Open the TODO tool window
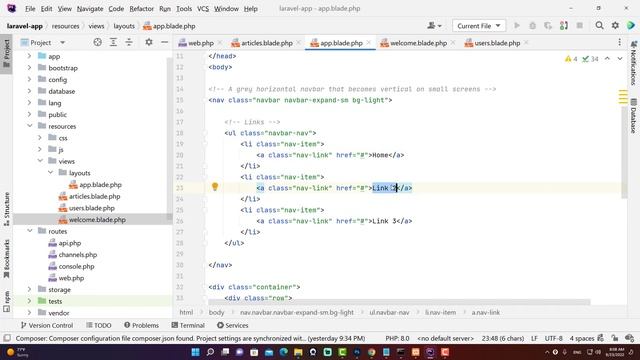 (x=99, y=325)
